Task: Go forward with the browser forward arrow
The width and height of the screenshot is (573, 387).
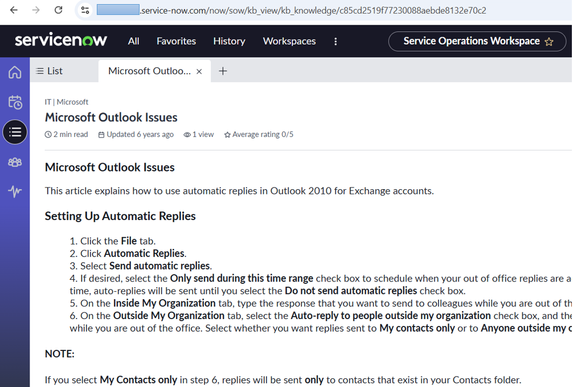Action: pyautogui.click(x=36, y=10)
